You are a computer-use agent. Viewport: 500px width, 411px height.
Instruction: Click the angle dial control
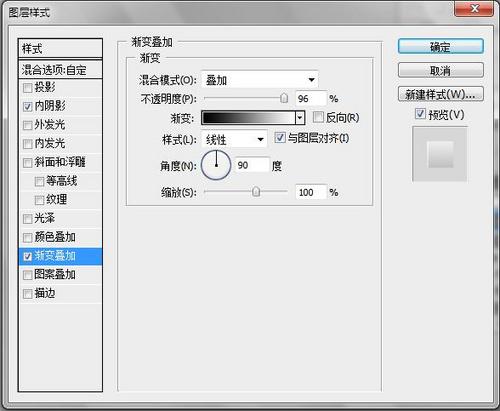[216, 165]
